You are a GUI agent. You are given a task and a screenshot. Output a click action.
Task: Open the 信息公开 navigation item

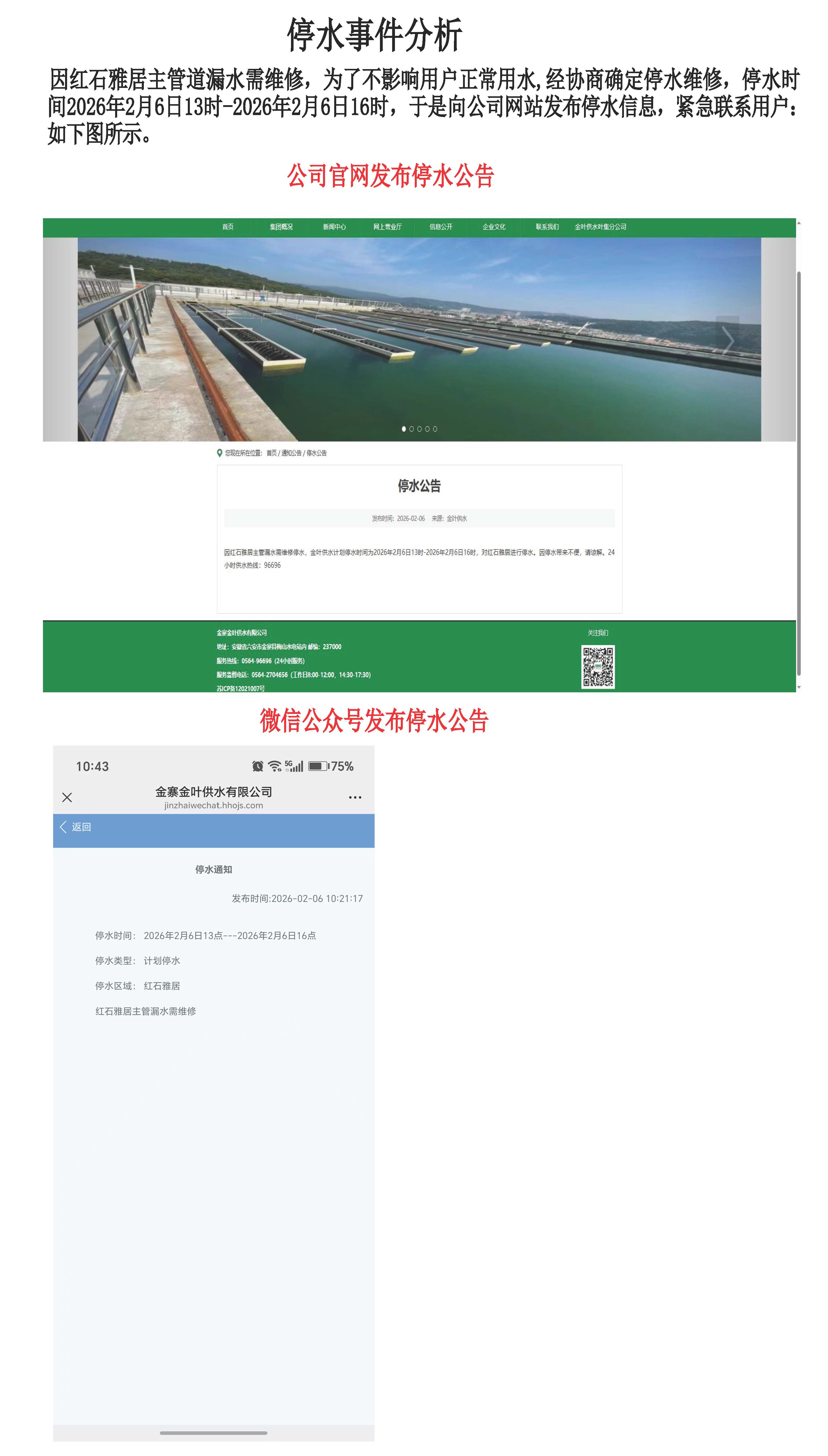[x=441, y=227]
